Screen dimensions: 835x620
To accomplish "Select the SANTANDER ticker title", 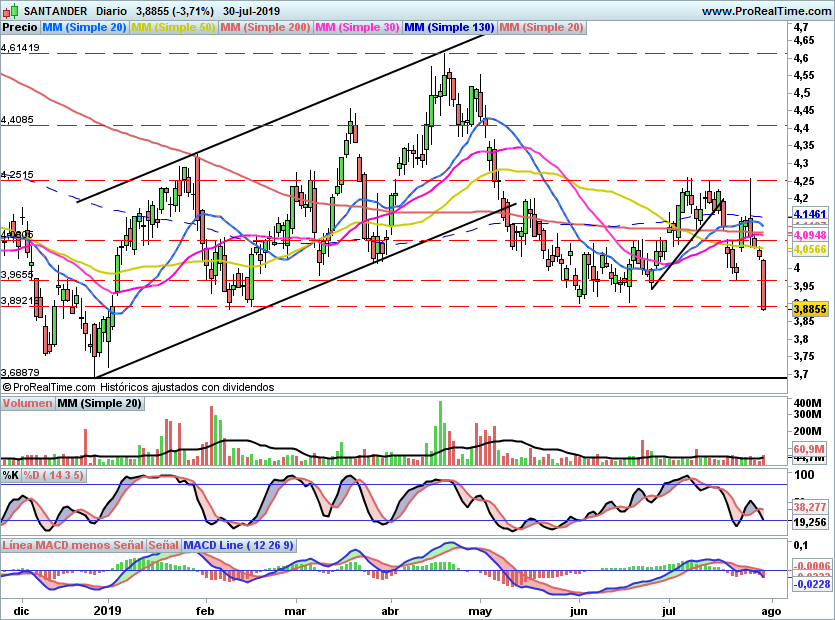I will pyautogui.click(x=55, y=11).
